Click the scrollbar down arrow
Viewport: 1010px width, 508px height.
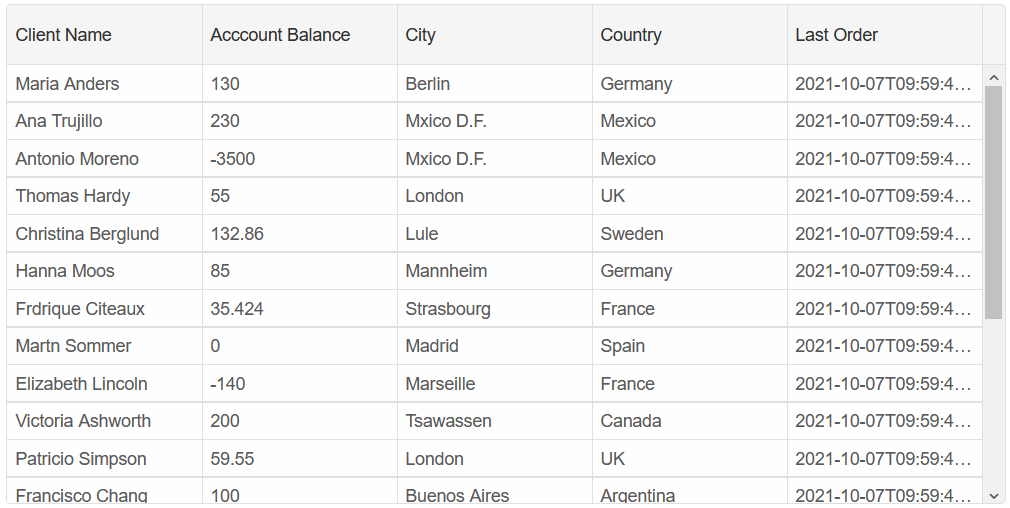(x=993, y=495)
